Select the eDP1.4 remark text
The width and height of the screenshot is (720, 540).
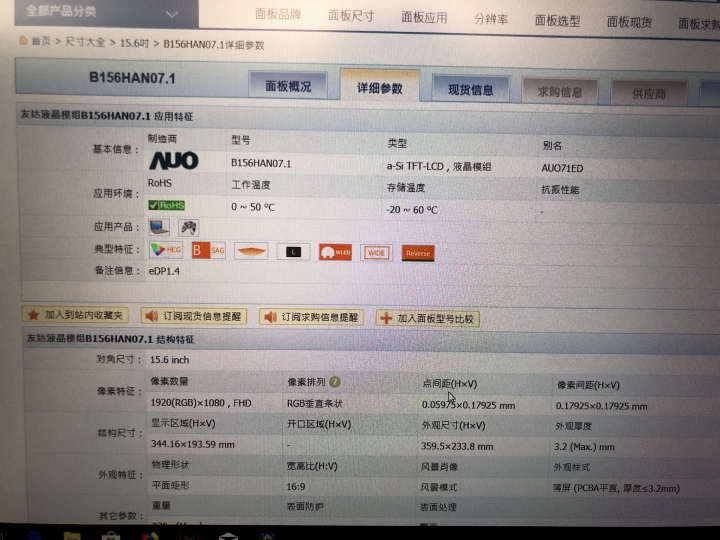click(x=164, y=271)
